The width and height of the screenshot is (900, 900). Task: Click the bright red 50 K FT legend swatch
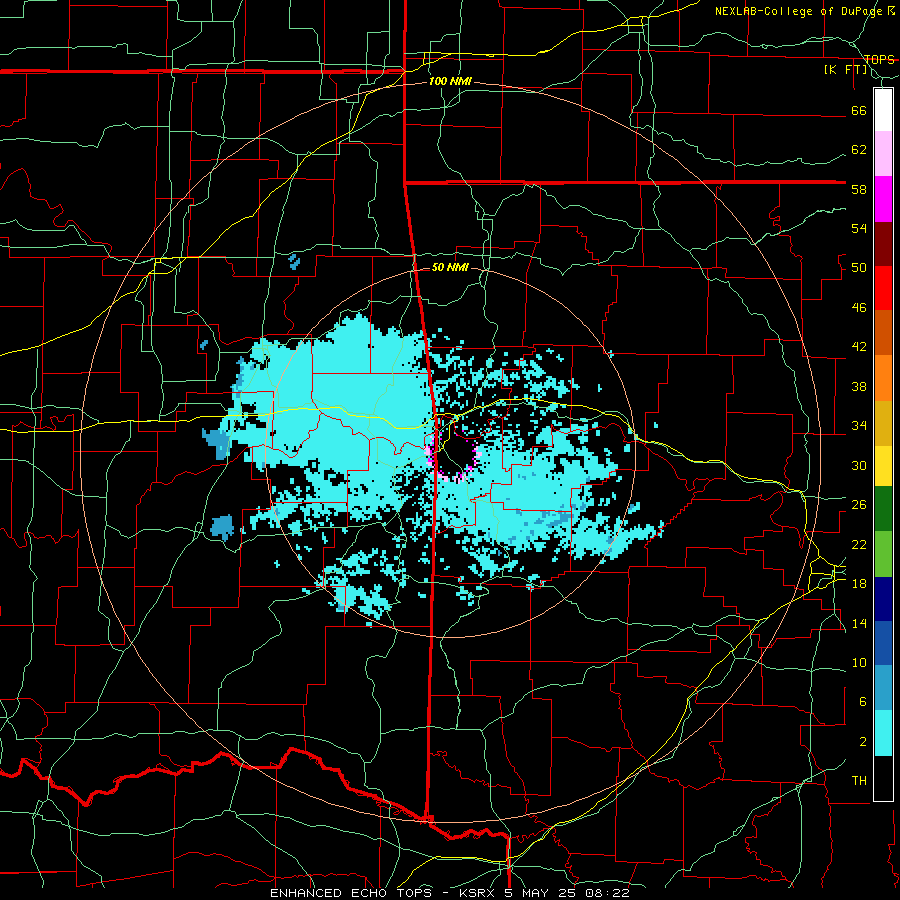coord(883,288)
